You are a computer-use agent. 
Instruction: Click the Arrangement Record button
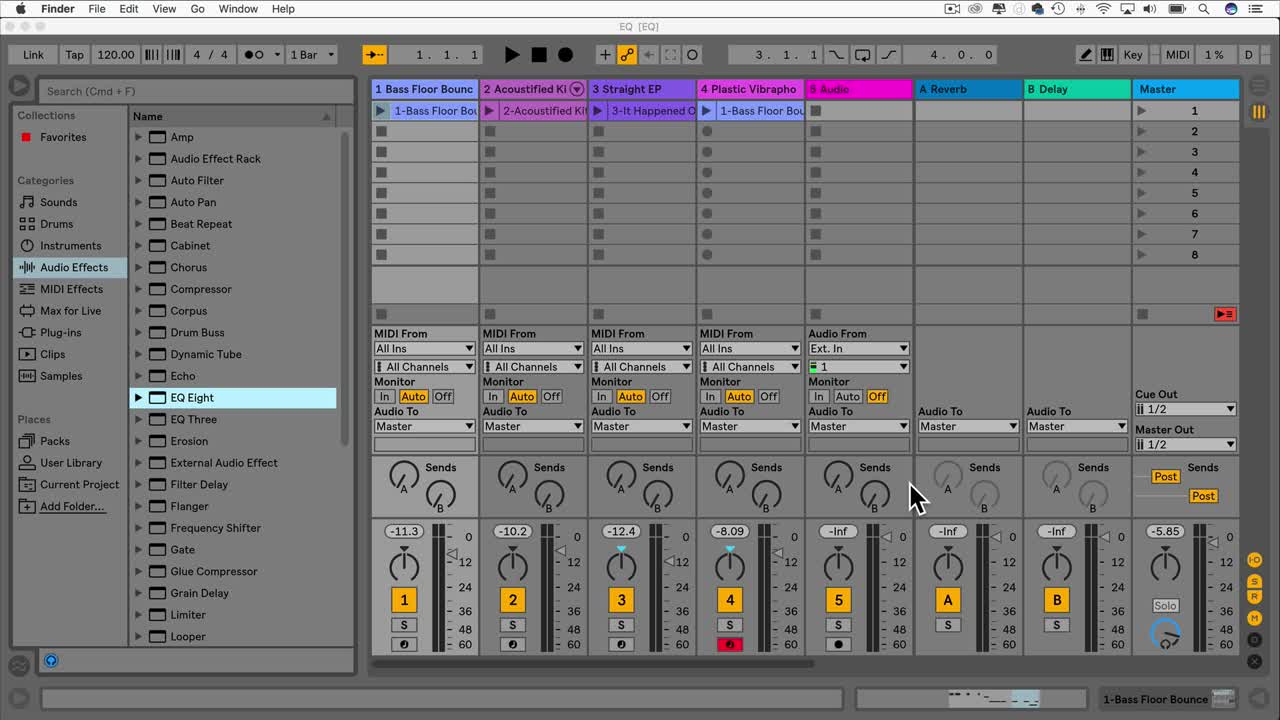pos(565,55)
